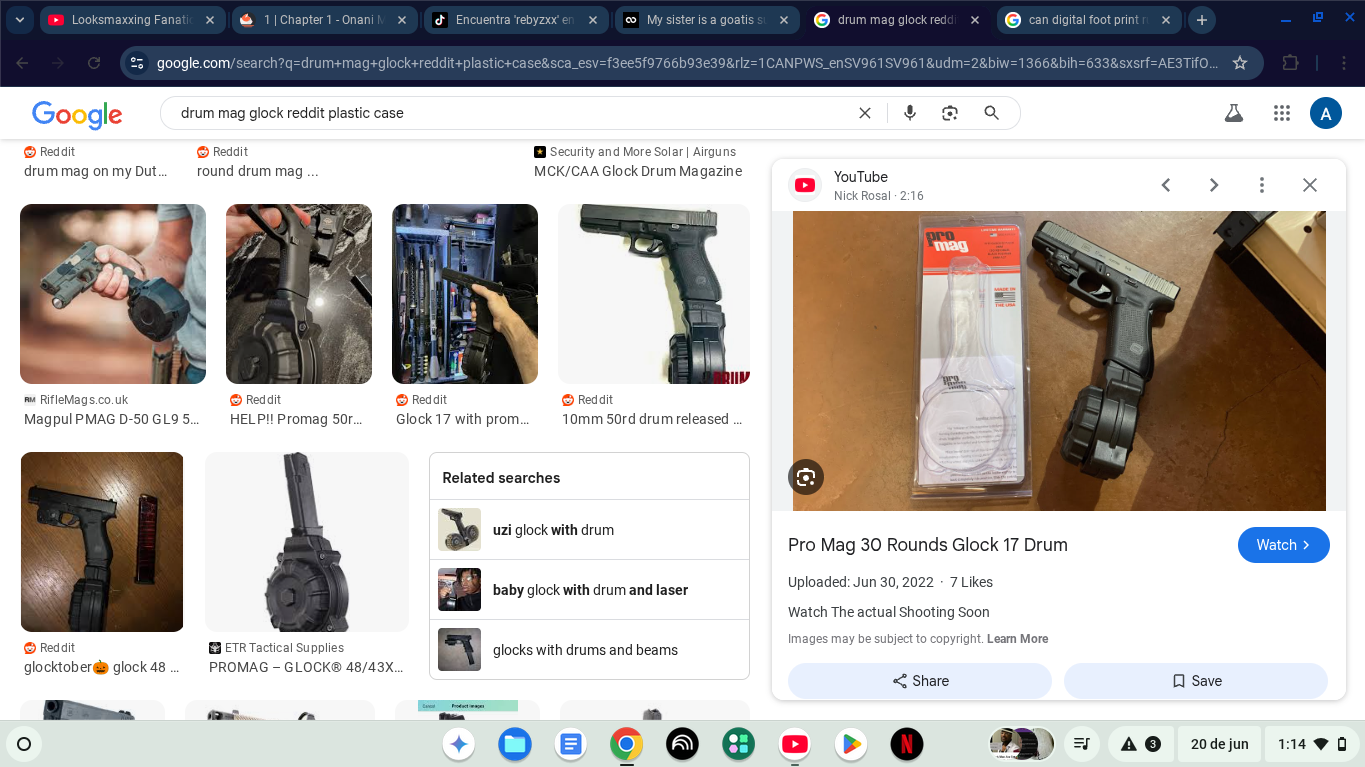Open Chrome browser icon in shelf

627,744
